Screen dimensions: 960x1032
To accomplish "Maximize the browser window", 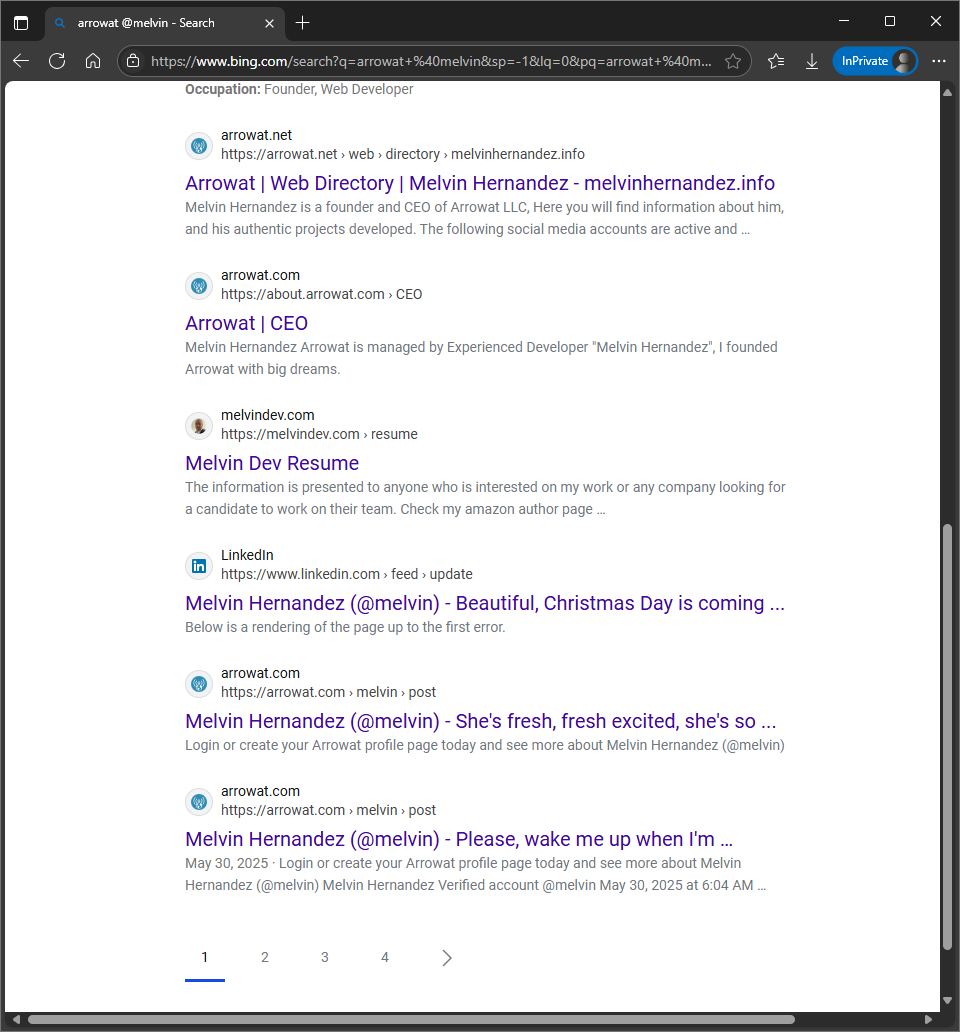I will point(890,21).
